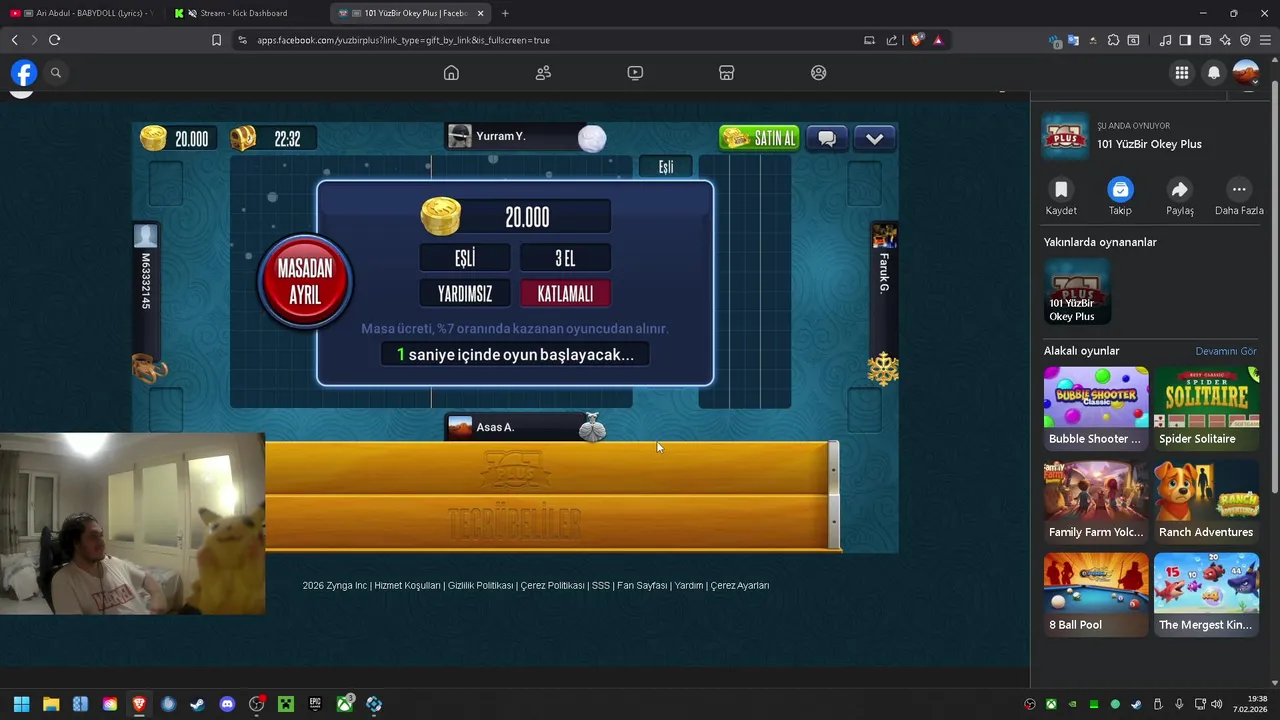Open Steam from taskbar
1280x720 pixels.
pos(198,704)
